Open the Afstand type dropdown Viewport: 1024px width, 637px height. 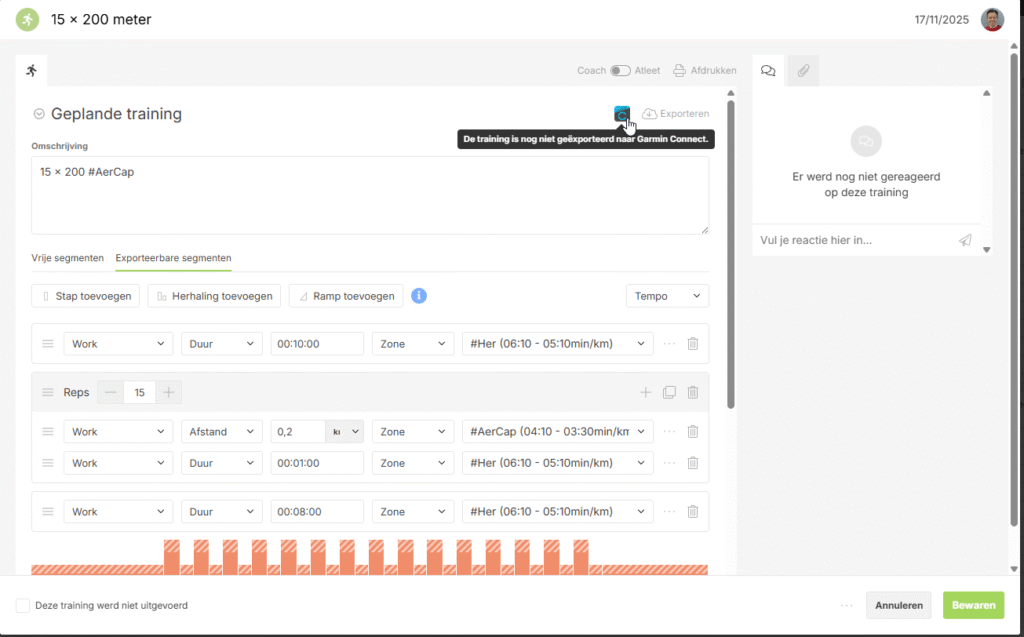click(221, 432)
